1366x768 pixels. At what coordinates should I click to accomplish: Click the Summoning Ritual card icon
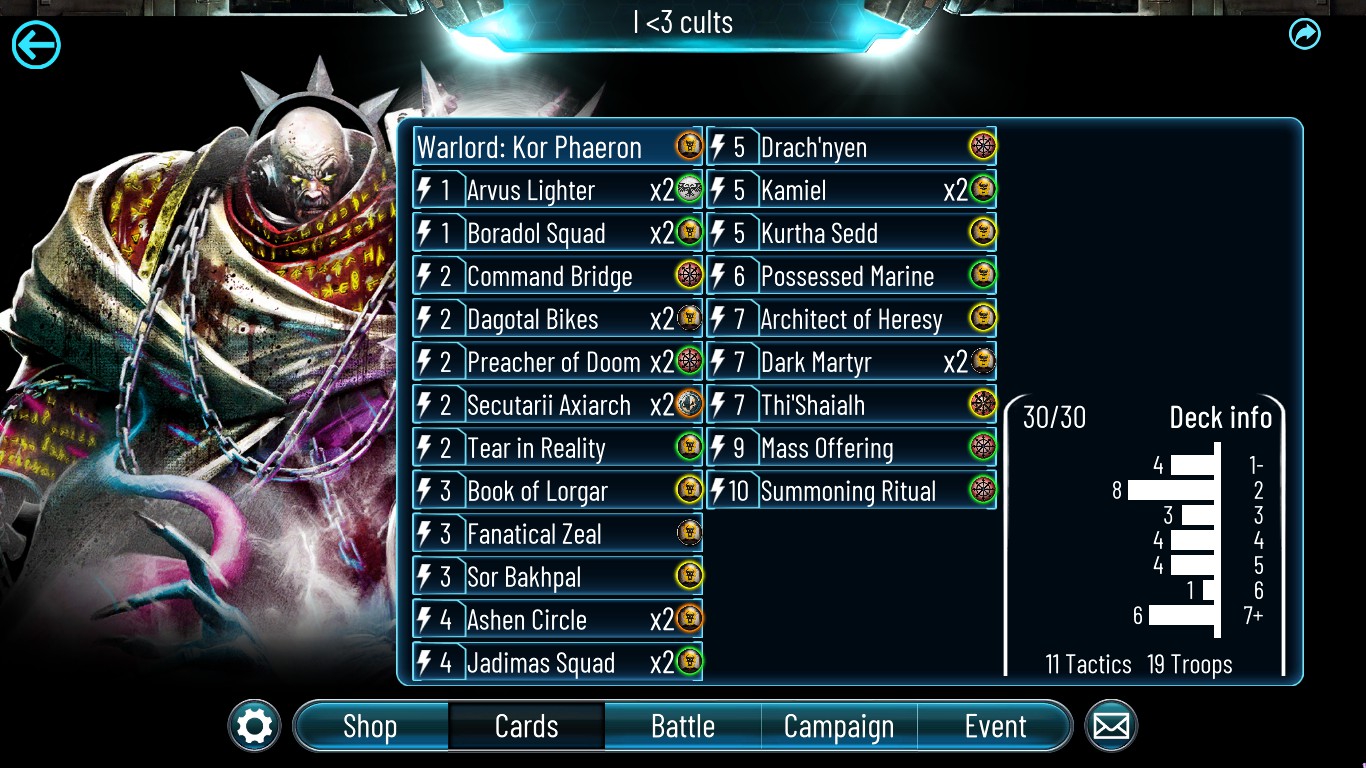[x=983, y=490]
